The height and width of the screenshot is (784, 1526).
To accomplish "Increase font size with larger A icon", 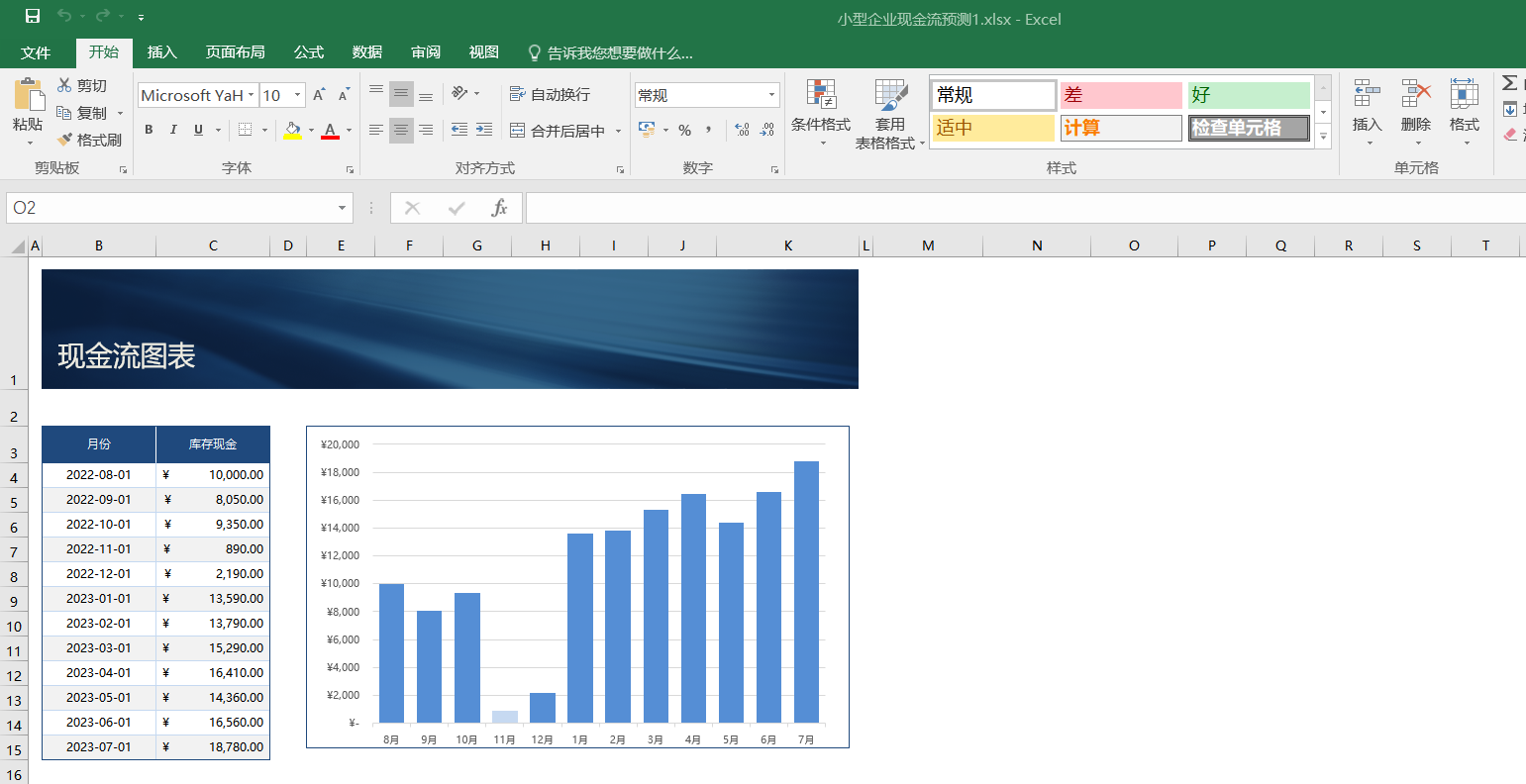I will (x=319, y=95).
